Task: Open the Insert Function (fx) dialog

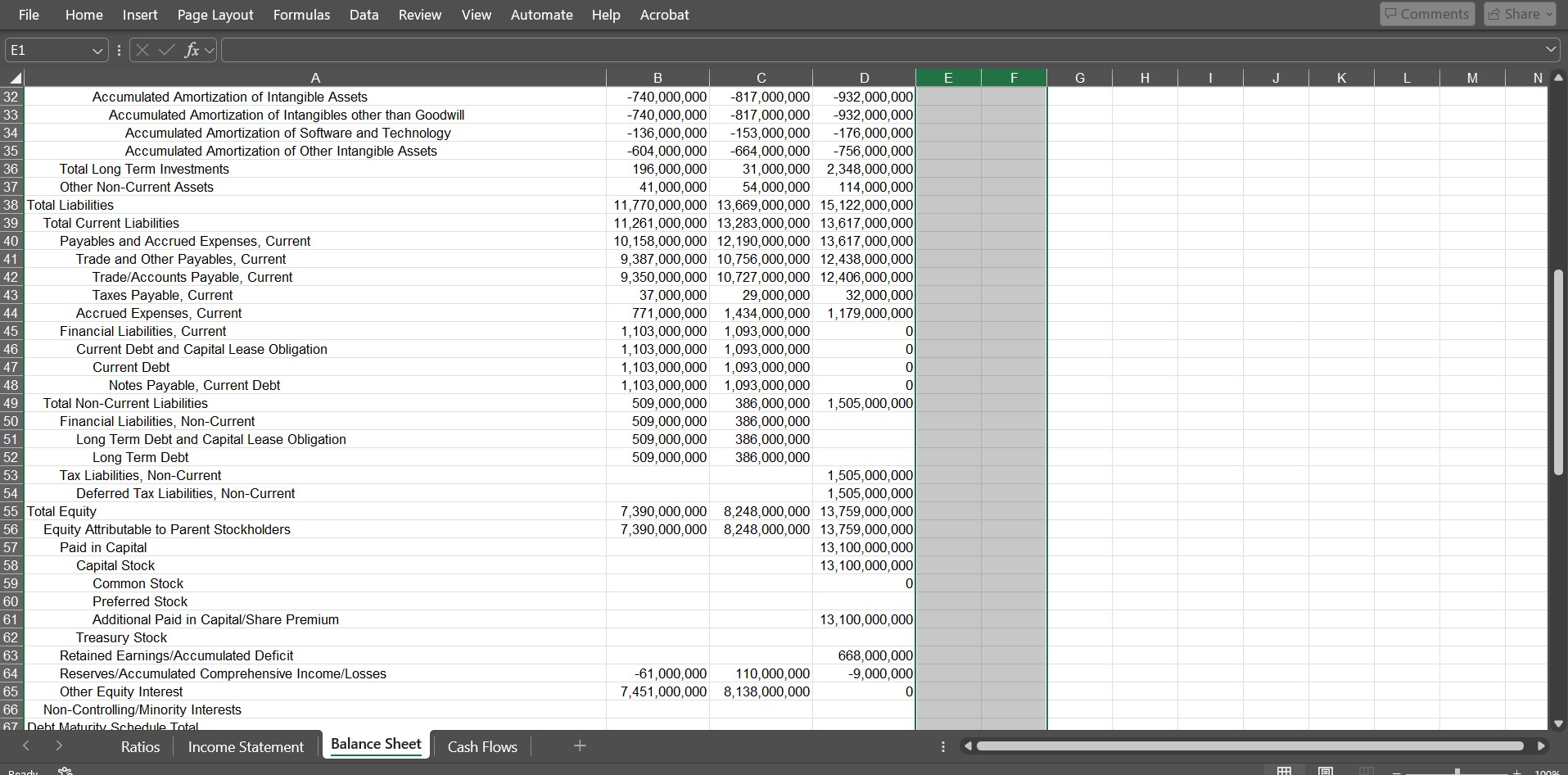Action: coord(191,50)
